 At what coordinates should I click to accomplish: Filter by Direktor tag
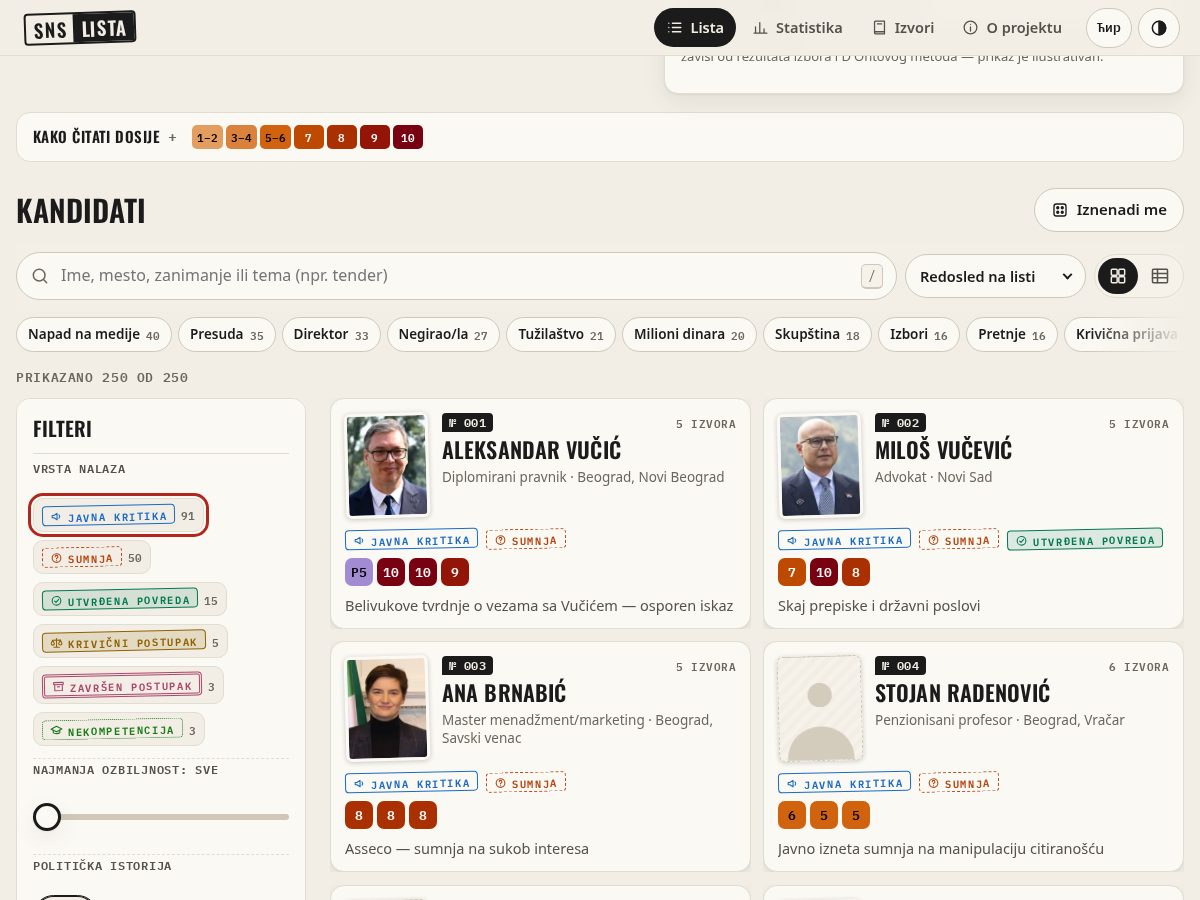tap(331, 335)
